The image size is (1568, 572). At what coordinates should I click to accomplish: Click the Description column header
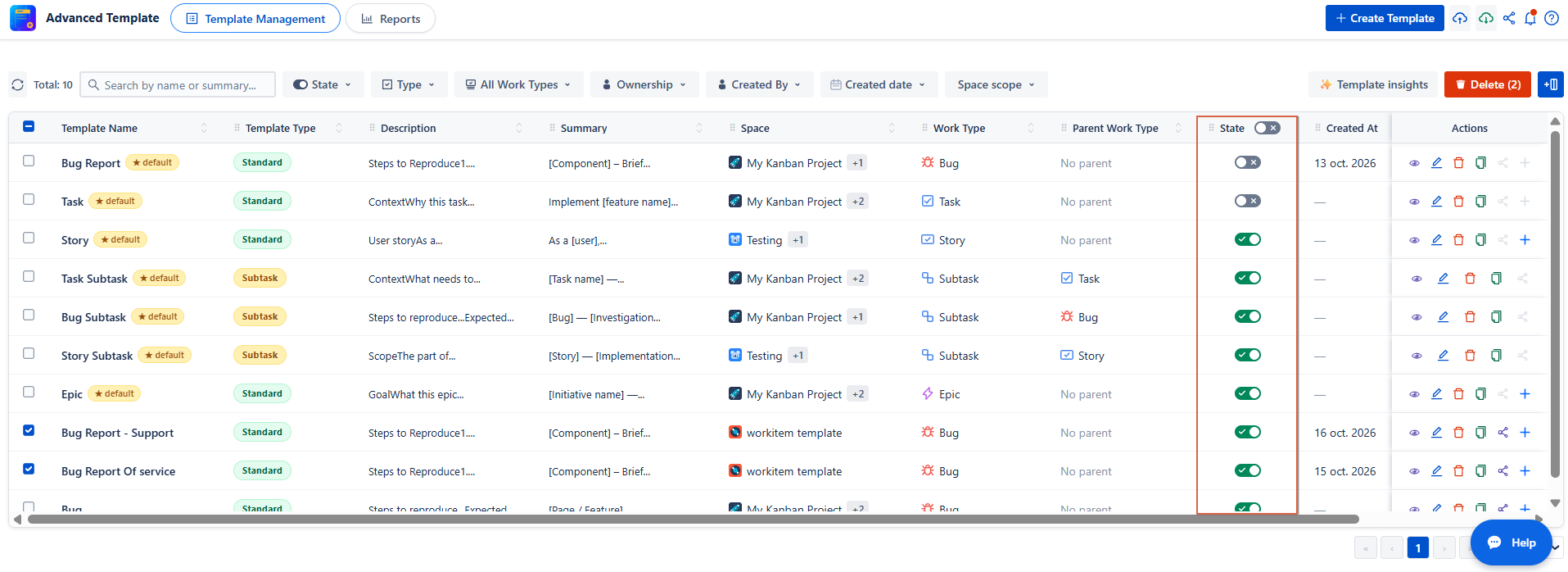[x=408, y=128]
